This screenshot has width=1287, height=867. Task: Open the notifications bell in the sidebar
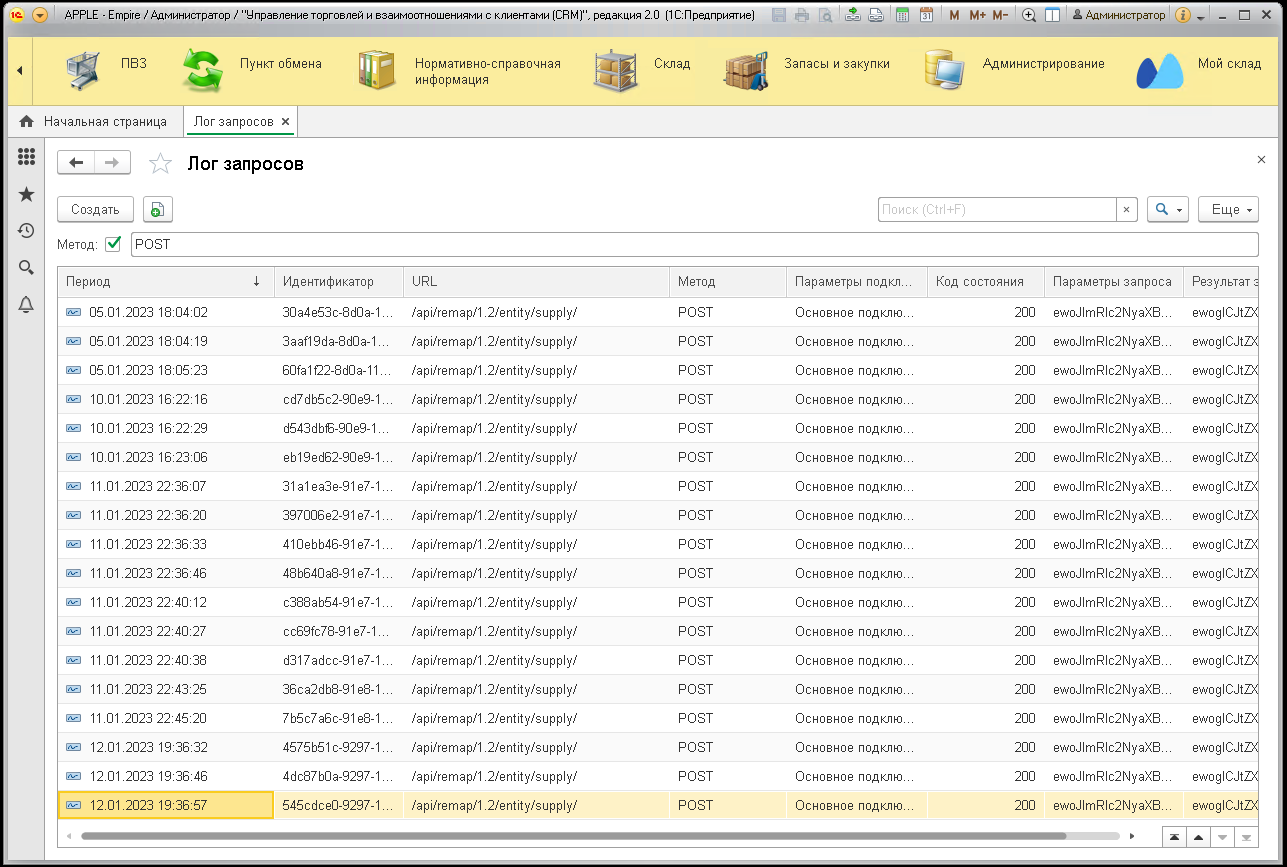click(27, 305)
